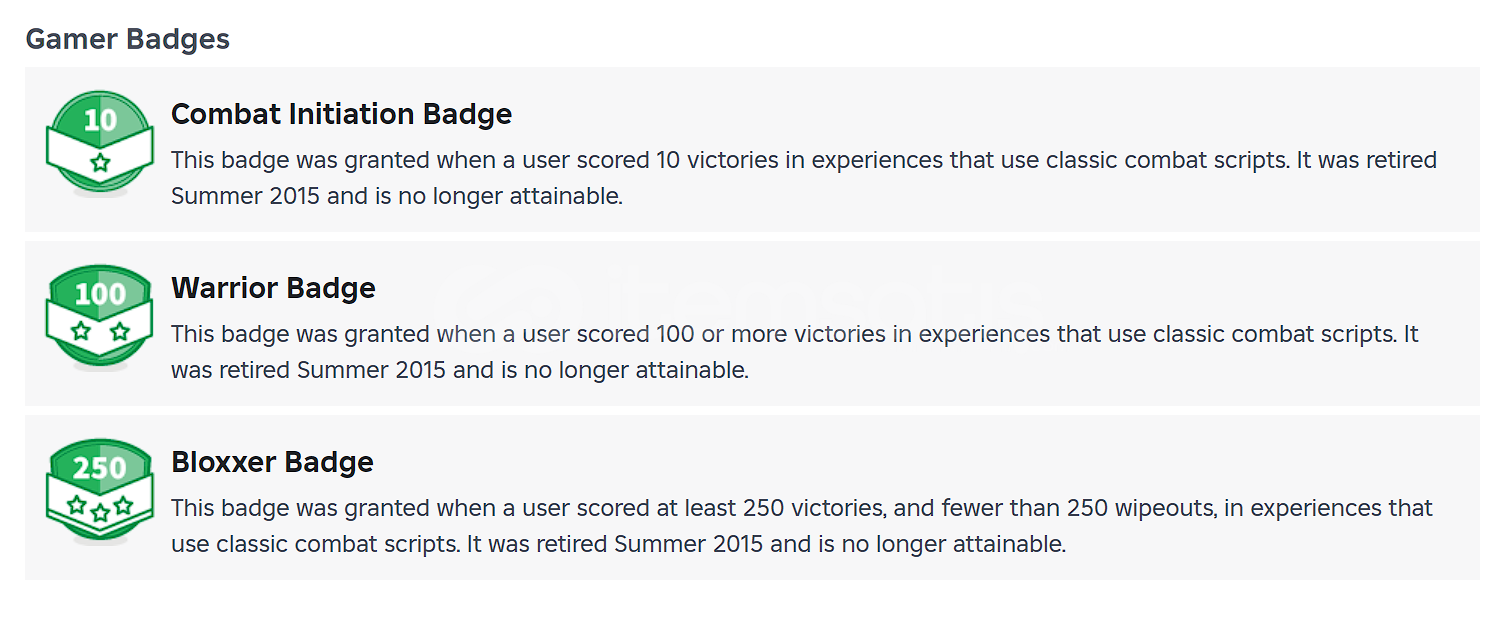Click the Gamer Badges section heading
The image size is (1503, 618).
coord(127,39)
